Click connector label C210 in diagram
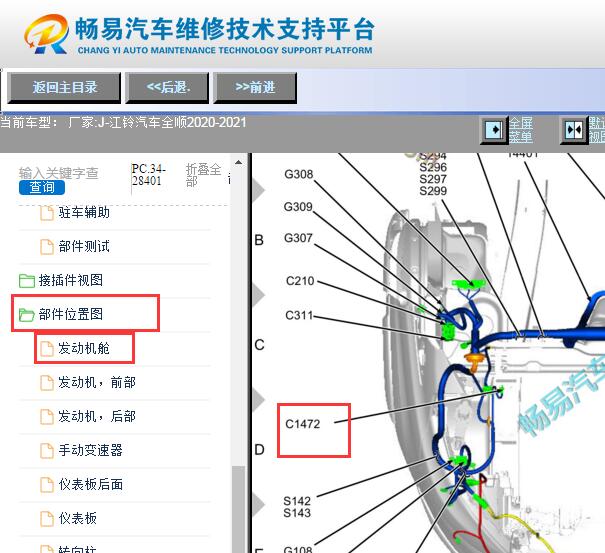Image resolution: width=605 pixels, height=553 pixels. pos(300,281)
